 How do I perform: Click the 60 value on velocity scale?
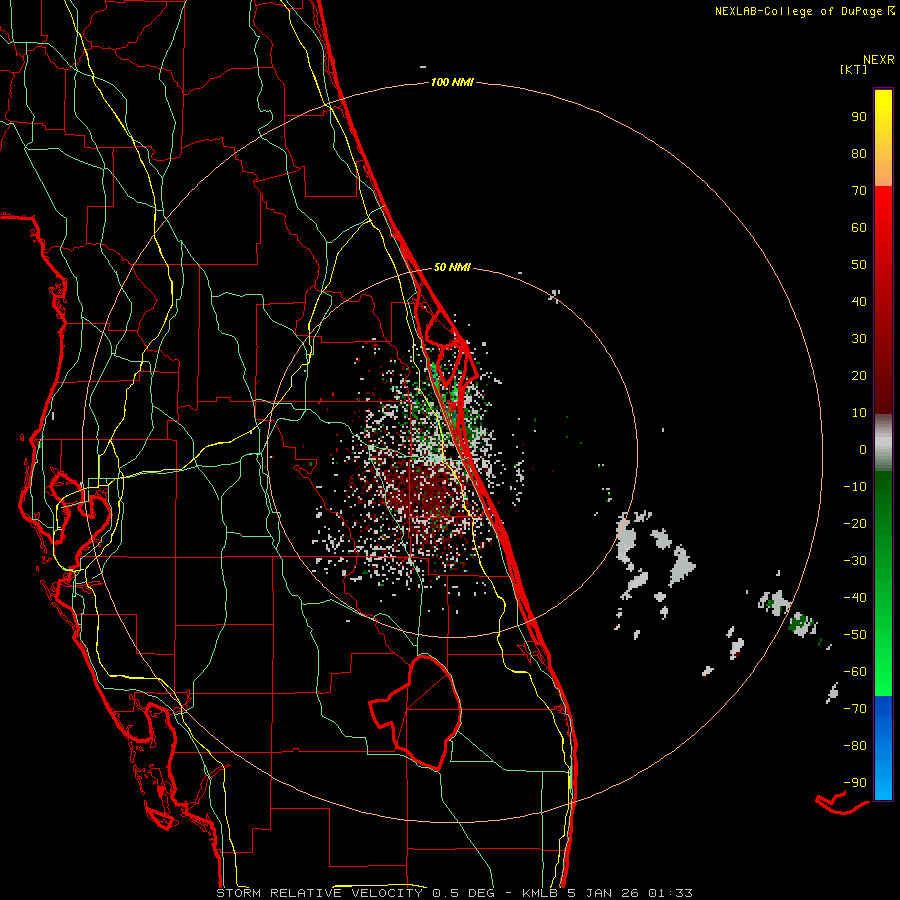[859, 228]
